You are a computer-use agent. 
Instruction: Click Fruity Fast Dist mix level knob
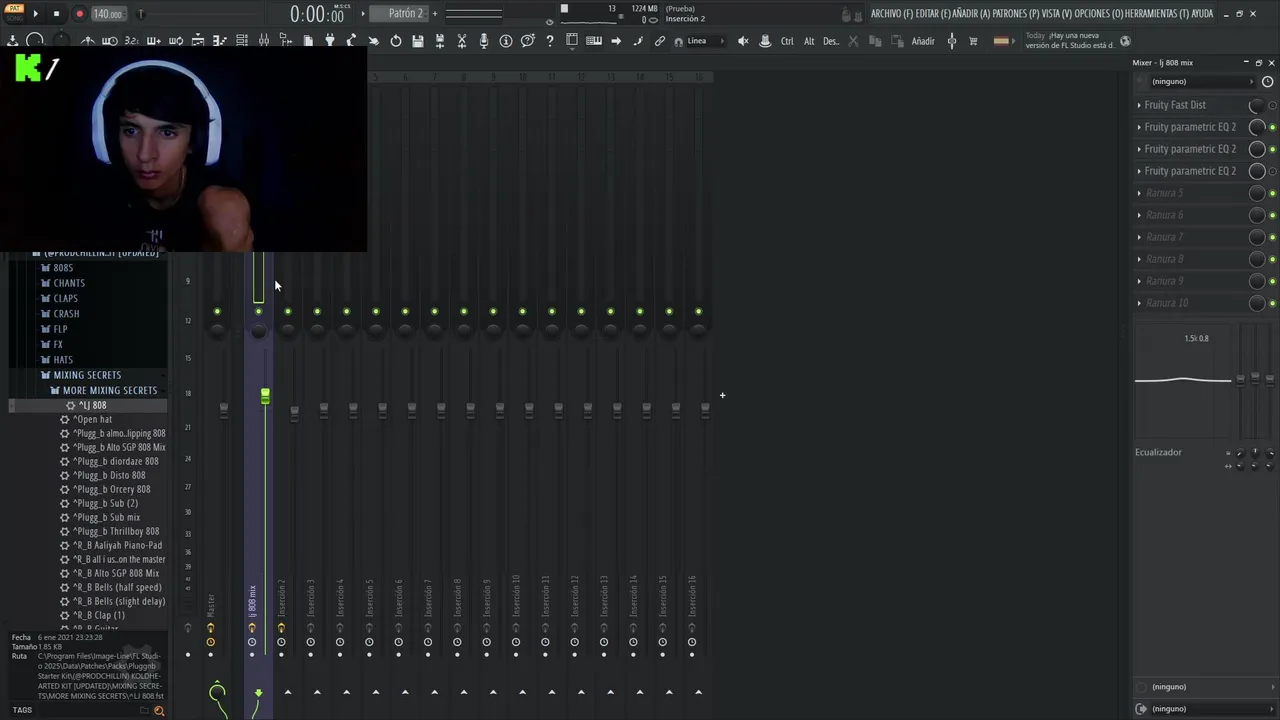pyautogui.click(x=1257, y=105)
